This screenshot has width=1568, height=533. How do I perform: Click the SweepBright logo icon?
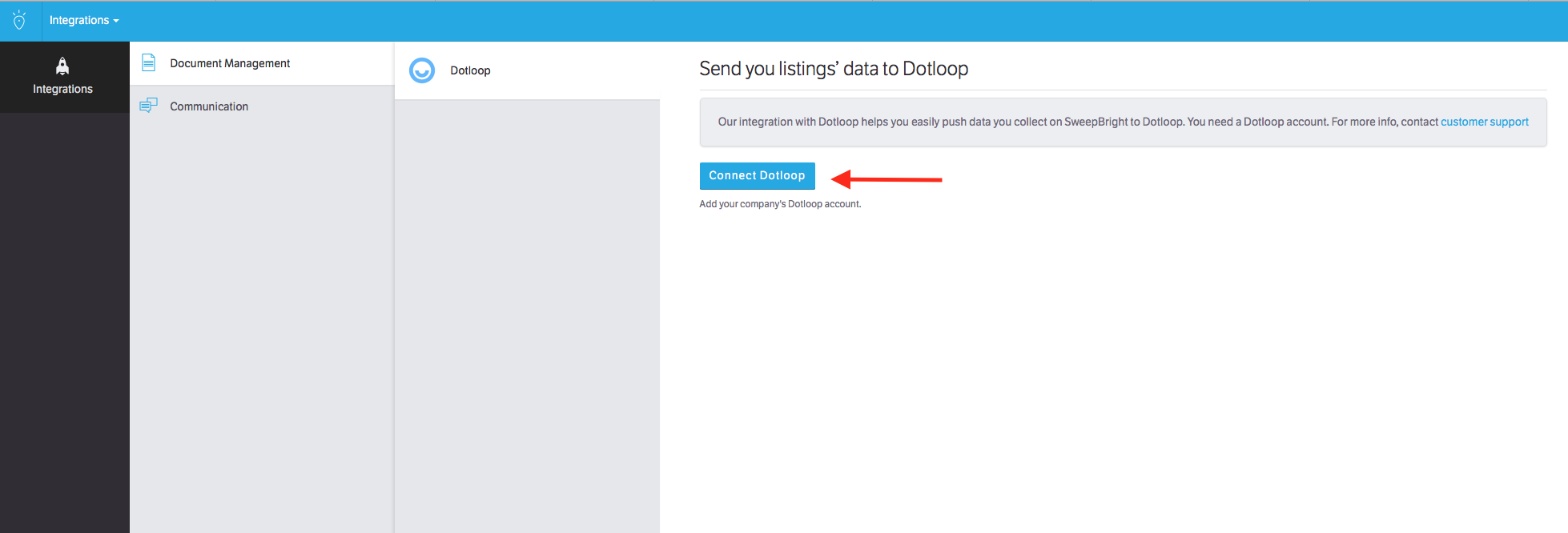[x=19, y=20]
